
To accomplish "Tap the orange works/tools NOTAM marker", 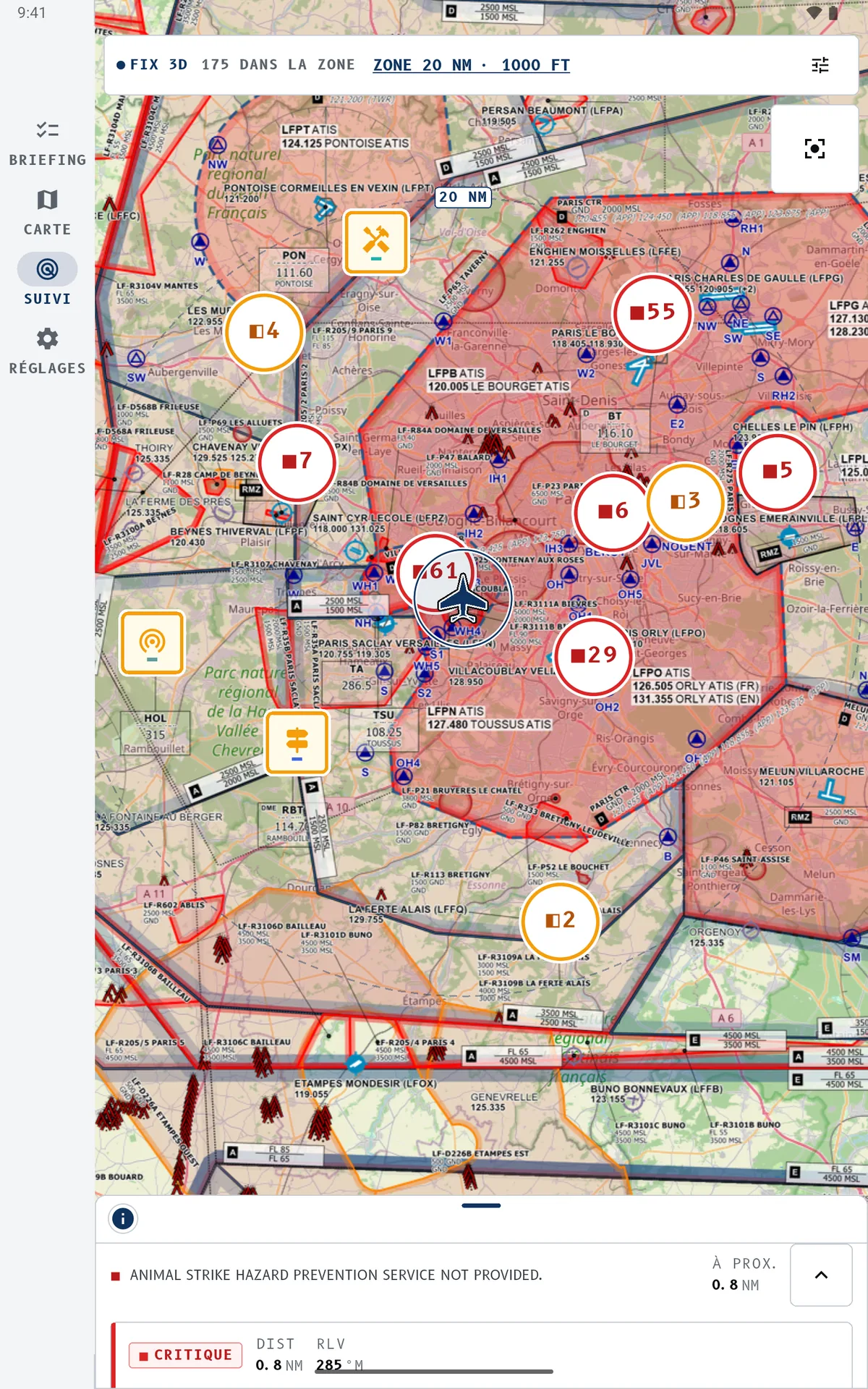I will (375, 242).
